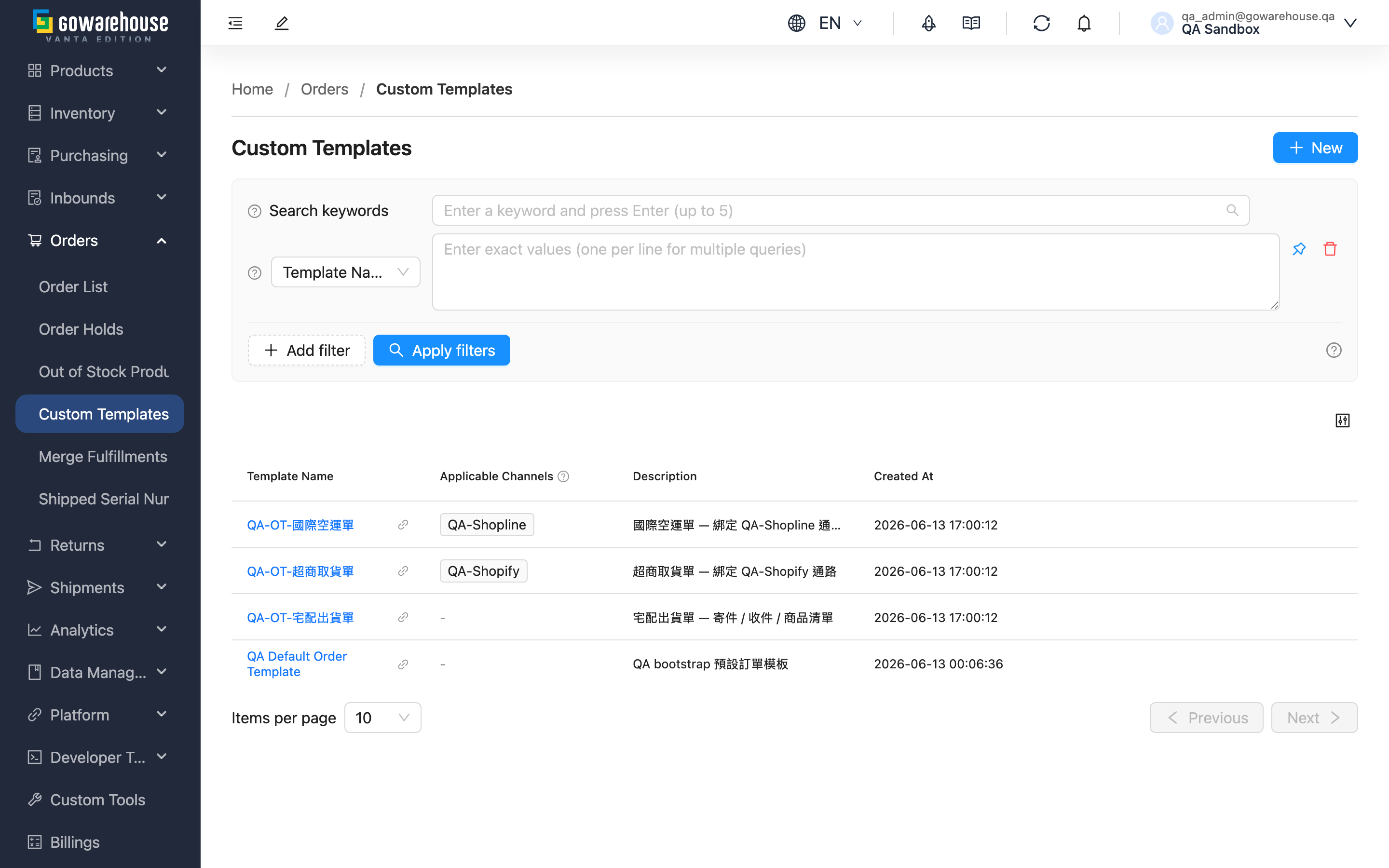Click the search magnifier in keyword field
Viewport: 1389px width, 868px height.
click(x=1232, y=210)
